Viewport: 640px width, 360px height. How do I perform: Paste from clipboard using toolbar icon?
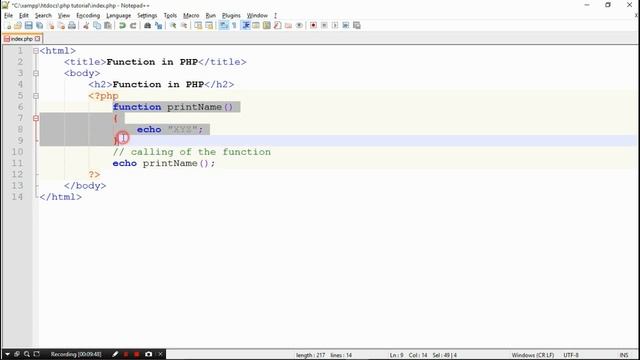click(x=108, y=25)
